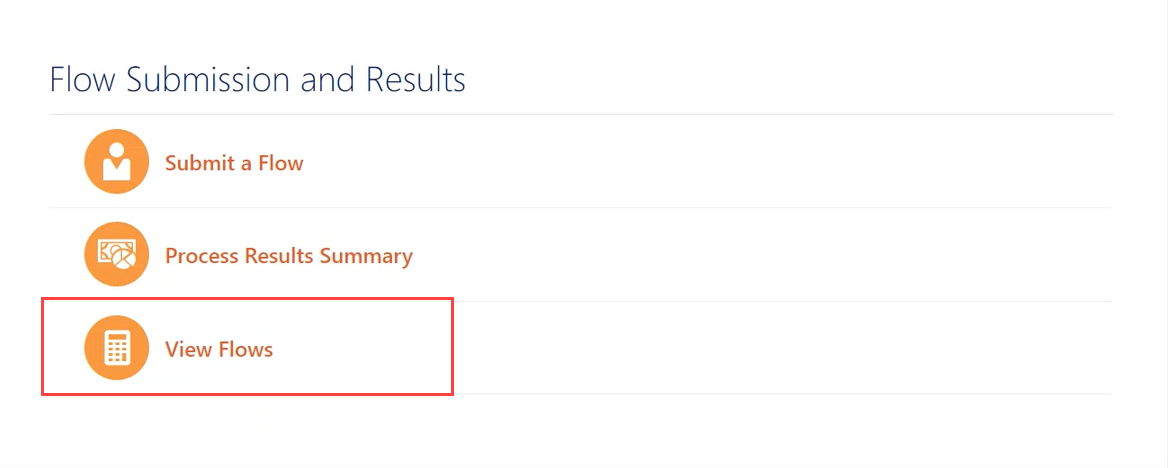Click the banknote graphic on the Process Results icon
The height and width of the screenshot is (468, 1168).
click(112, 250)
